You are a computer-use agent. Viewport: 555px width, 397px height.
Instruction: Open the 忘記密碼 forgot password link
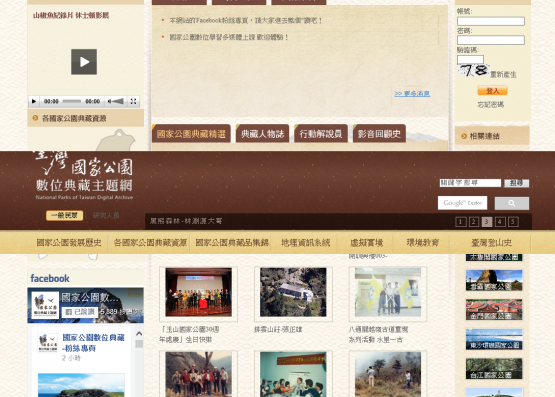tap(491, 105)
